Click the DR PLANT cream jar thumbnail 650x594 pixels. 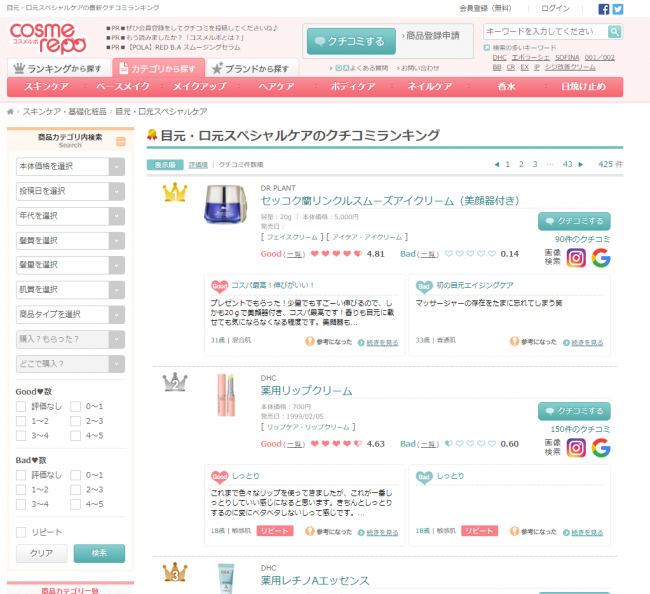226,204
